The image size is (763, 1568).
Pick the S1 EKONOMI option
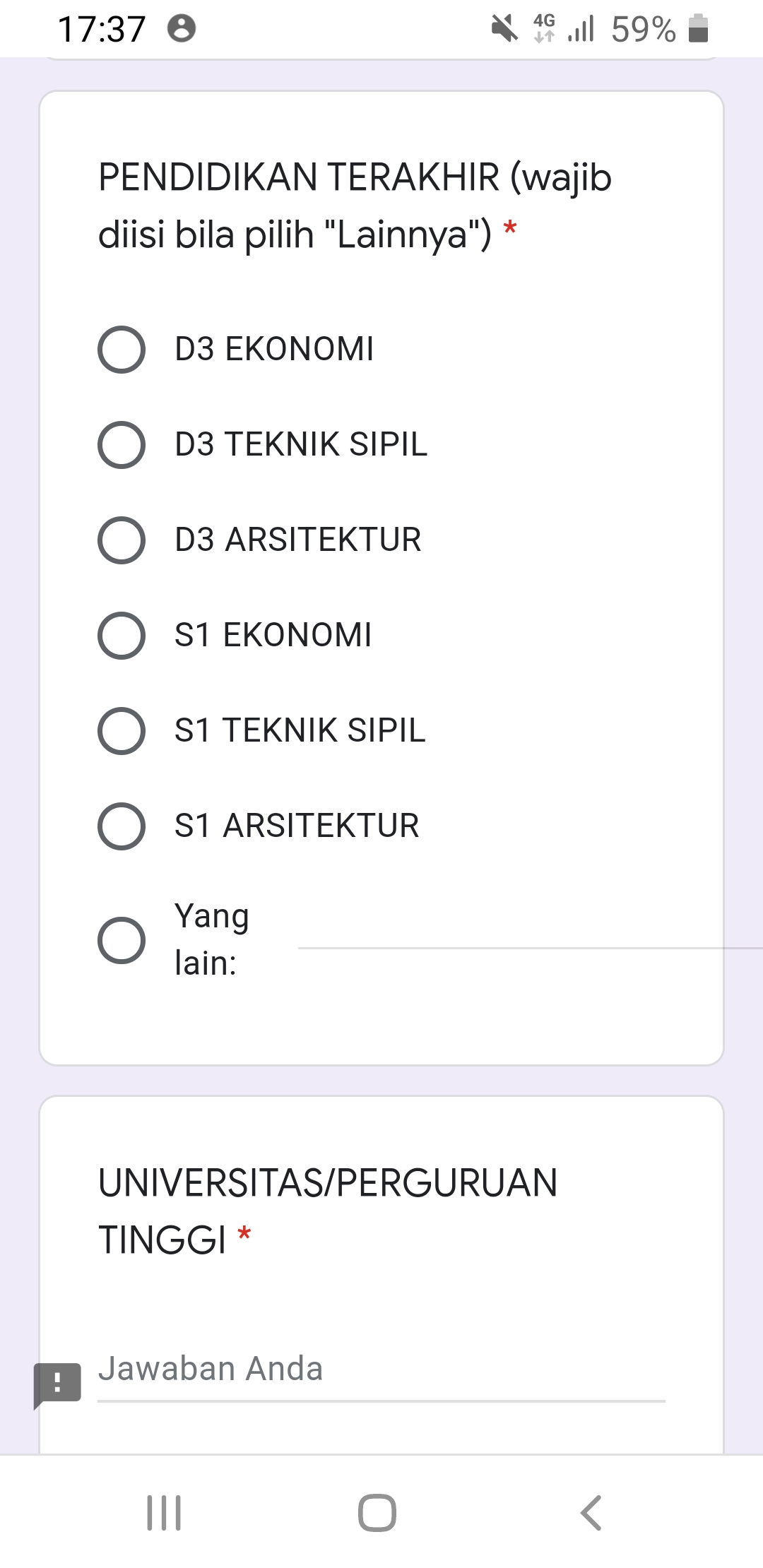pos(122,635)
